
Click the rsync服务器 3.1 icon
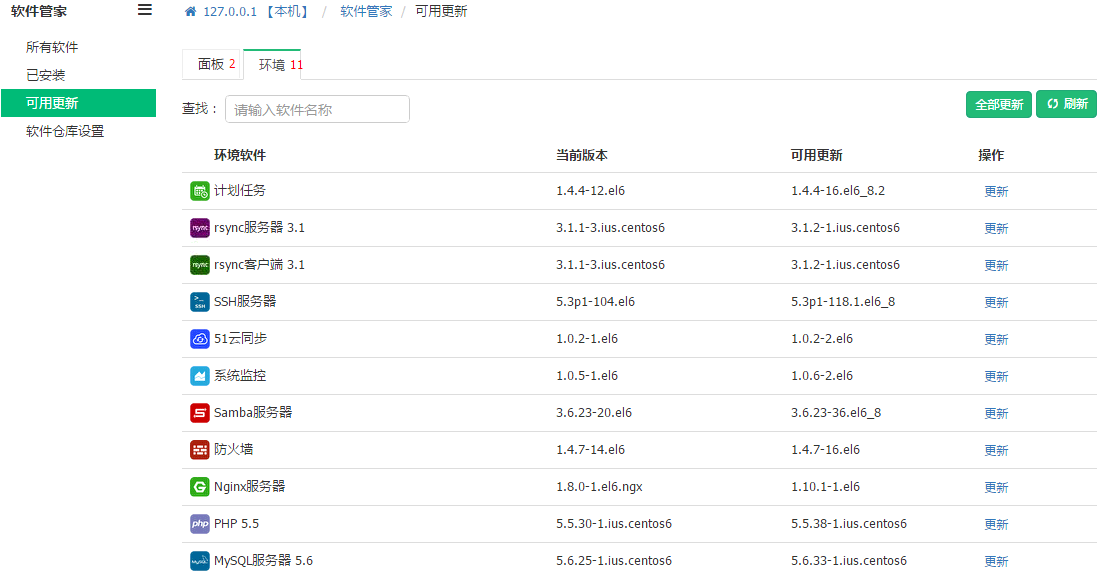coord(200,228)
